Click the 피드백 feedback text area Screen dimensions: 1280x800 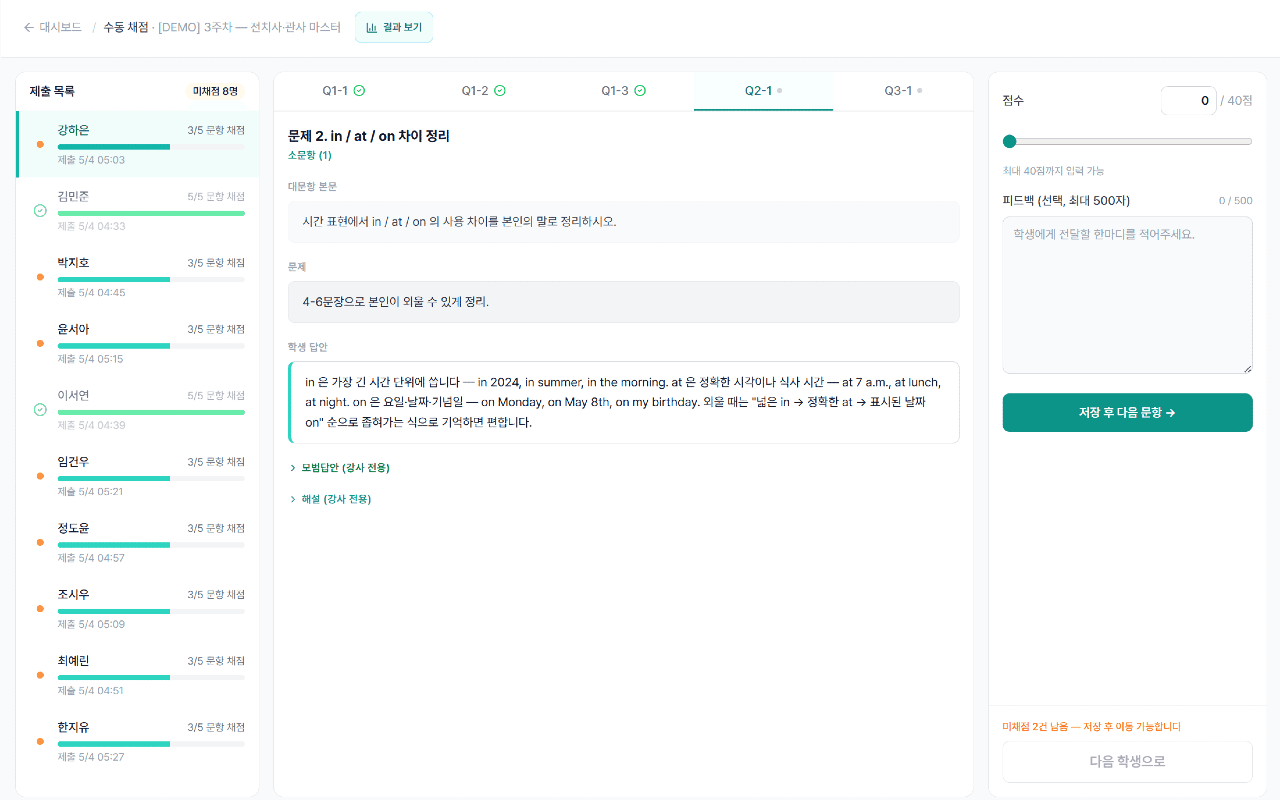pyautogui.click(x=1127, y=295)
